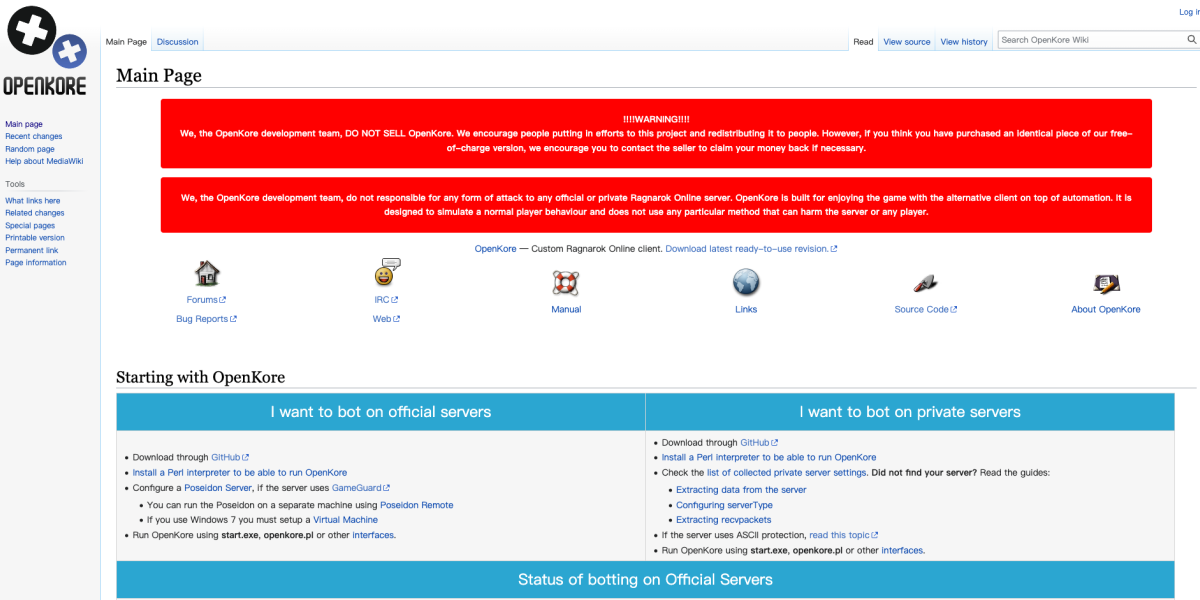Screen dimensions: 1200x600
Task: Click the Source Code icon
Action: coord(925,283)
